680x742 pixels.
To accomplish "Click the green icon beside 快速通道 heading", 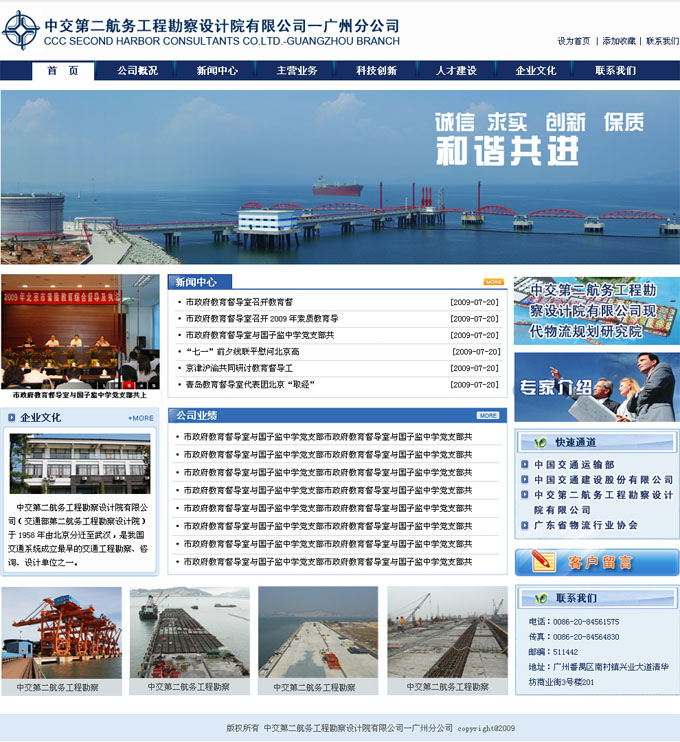I will tap(541, 443).
